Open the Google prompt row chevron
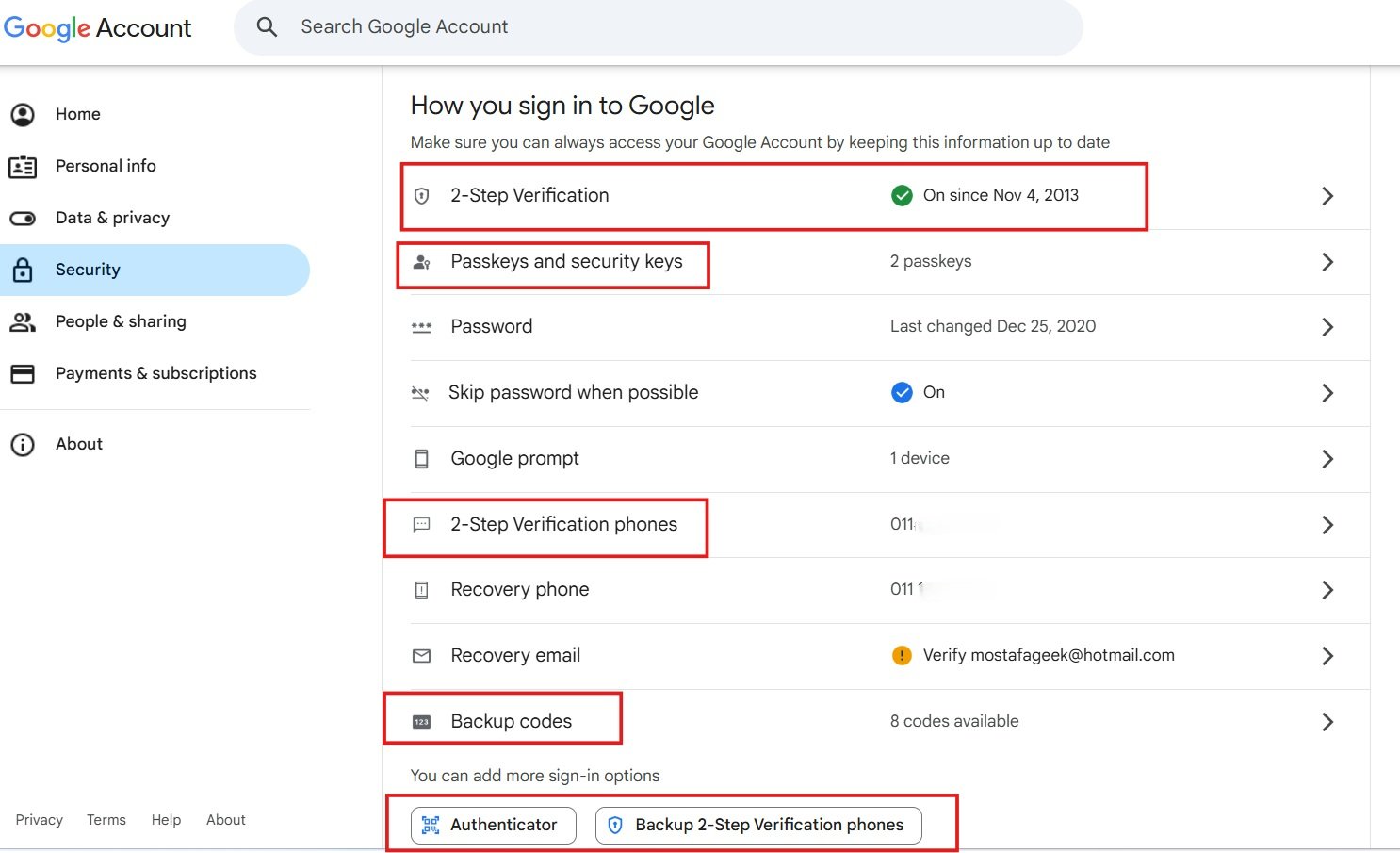The image size is (1400, 853). click(x=1327, y=459)
